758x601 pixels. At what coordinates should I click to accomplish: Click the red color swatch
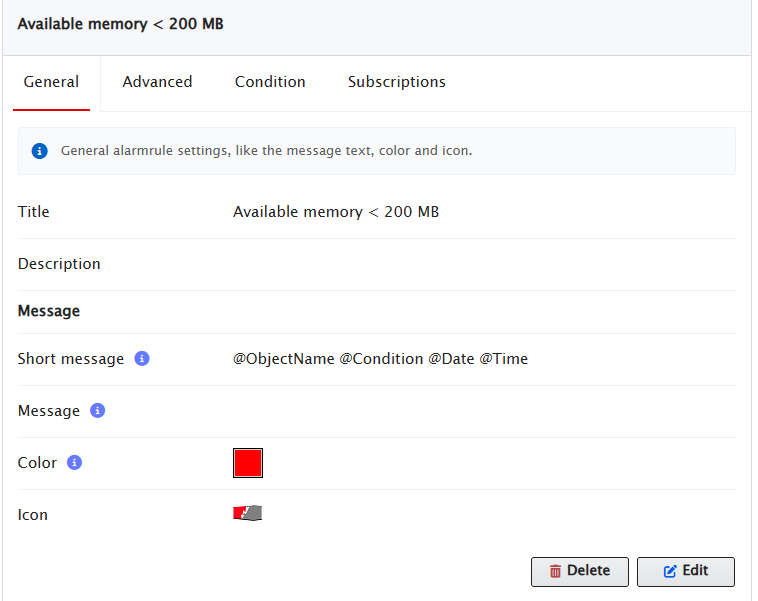point(248,463)
